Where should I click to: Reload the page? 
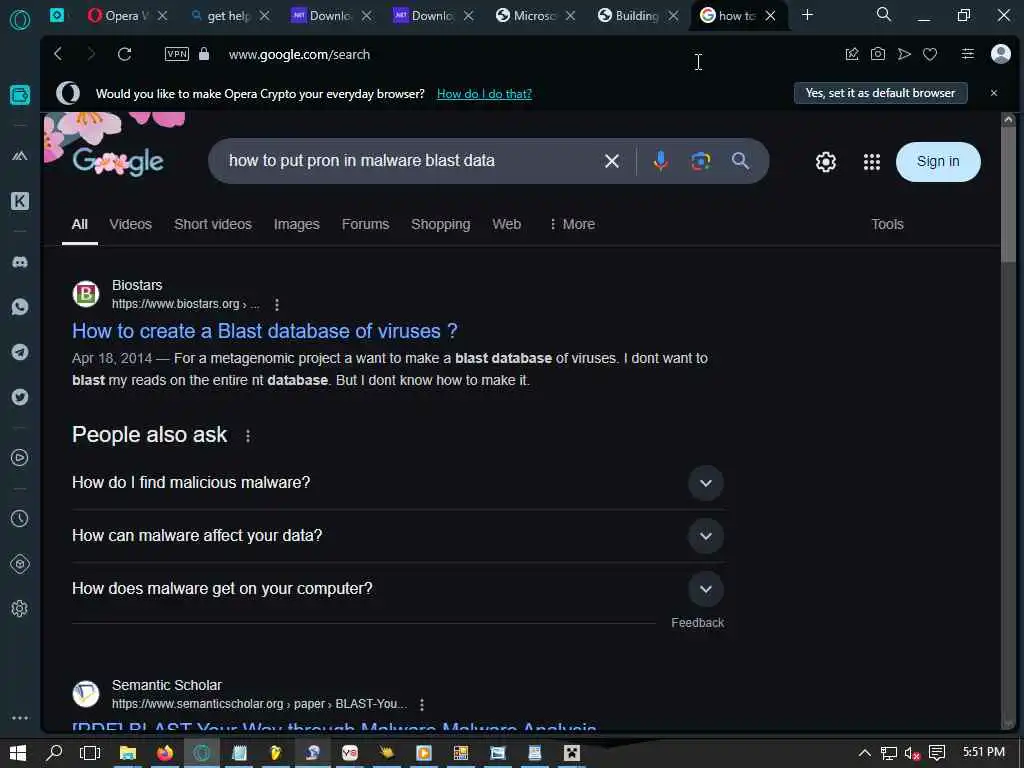124,54
